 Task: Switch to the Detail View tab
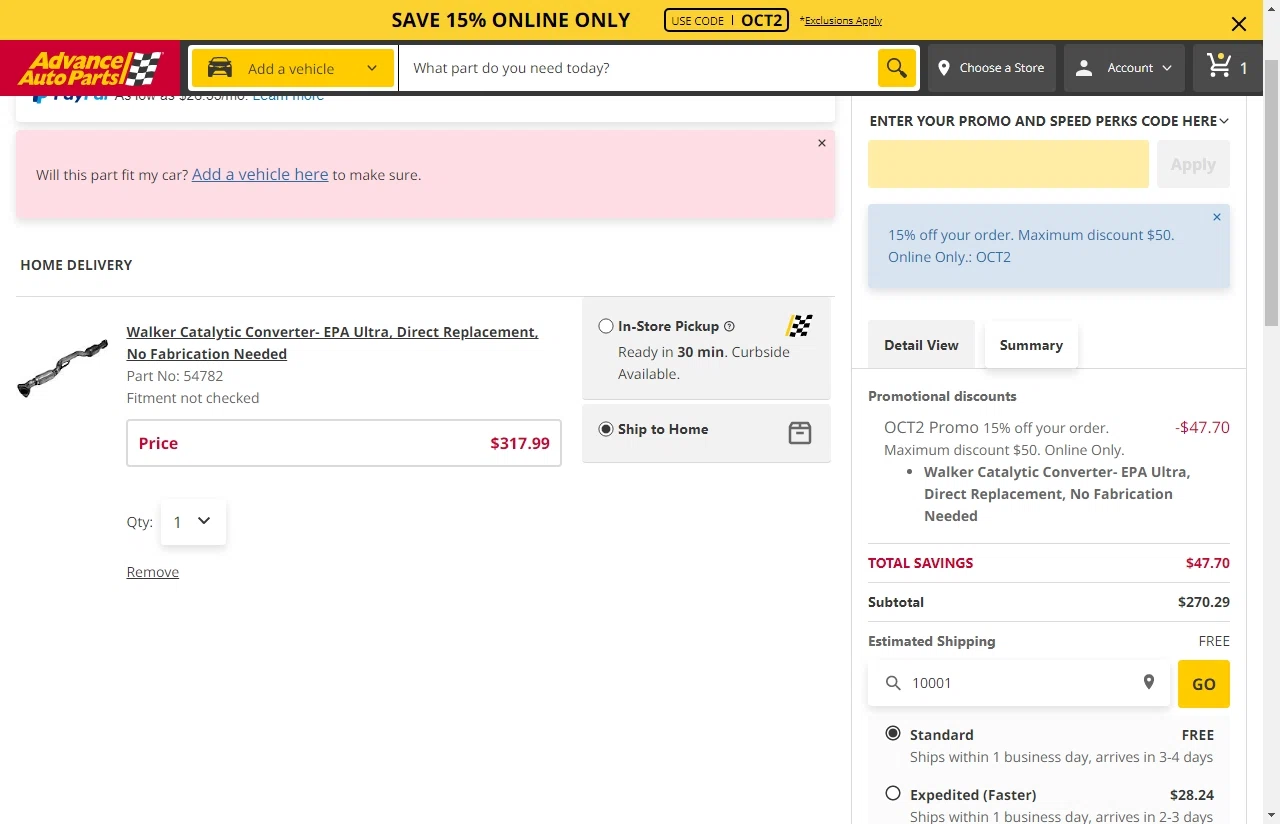coord(921,345)
